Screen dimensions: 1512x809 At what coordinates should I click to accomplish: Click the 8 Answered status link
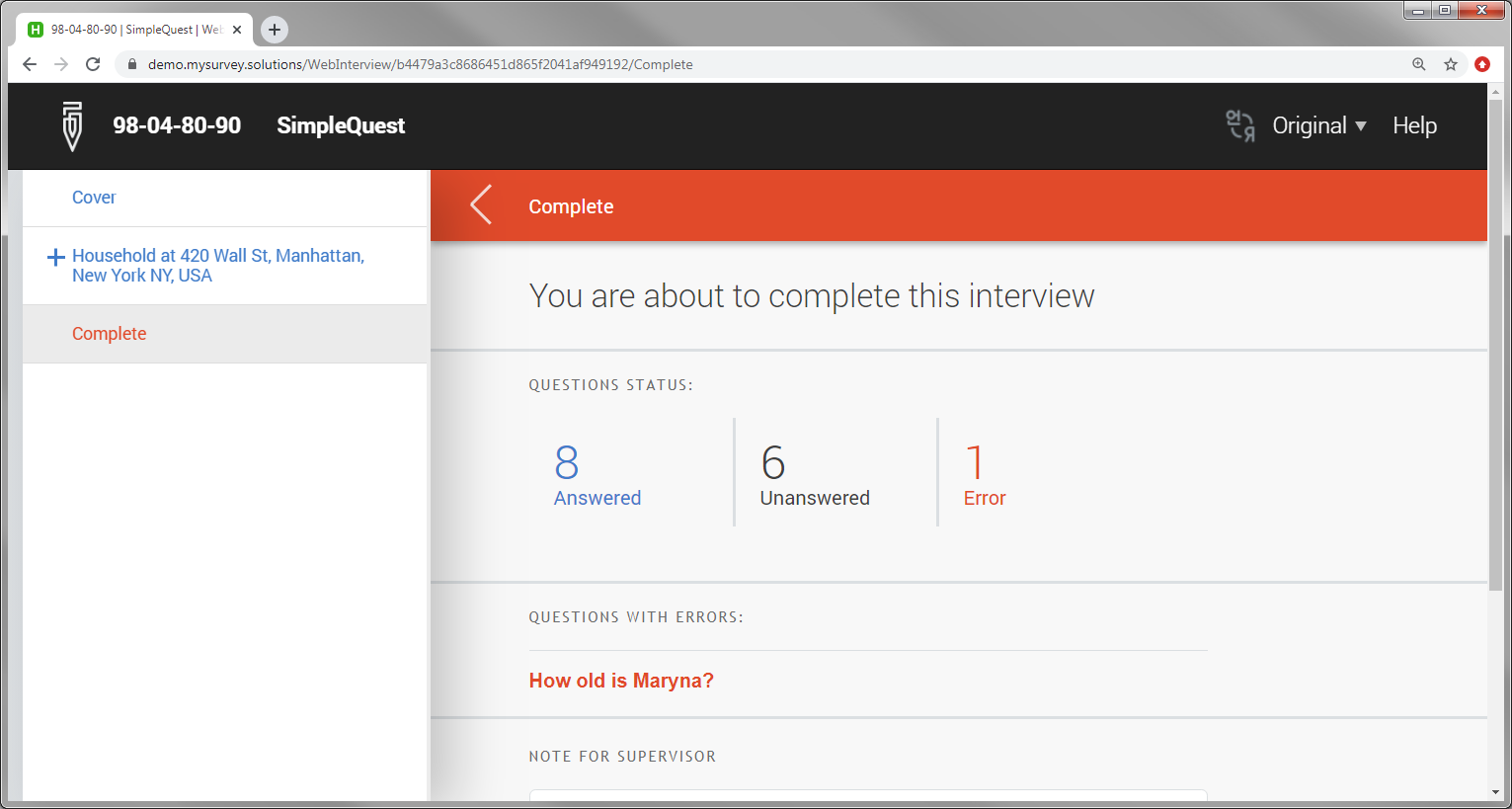click(x=597, y=474)
